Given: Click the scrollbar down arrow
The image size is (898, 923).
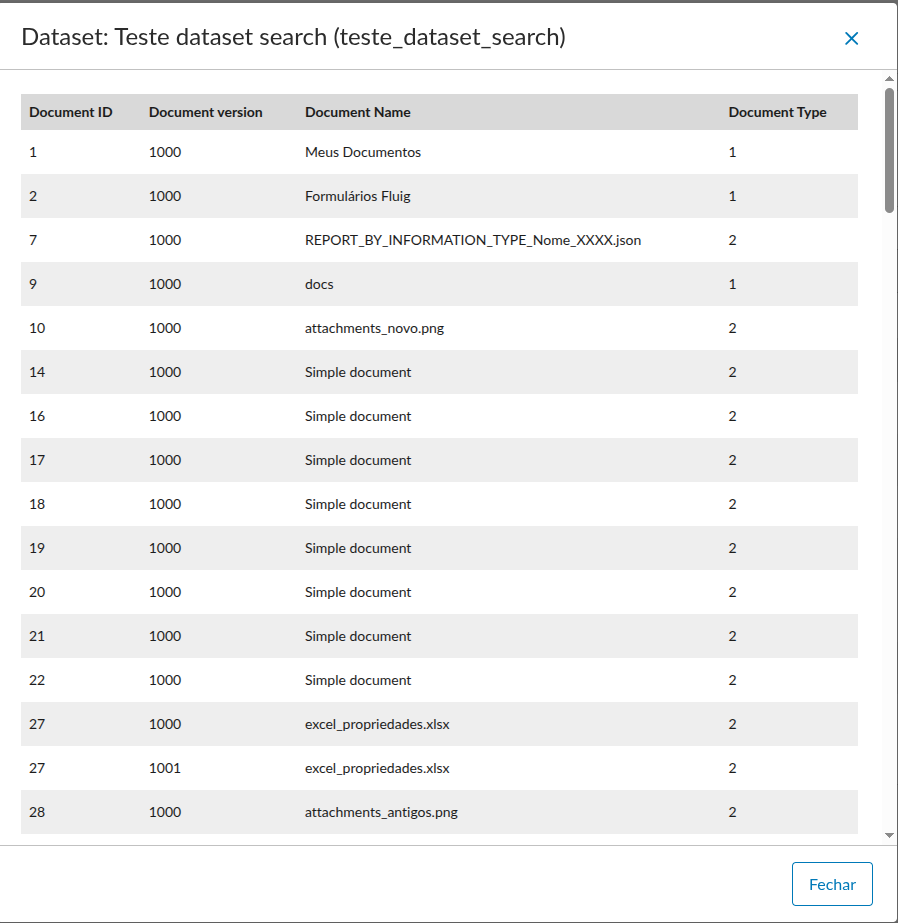Looking at the screenshot, I should pos(889,835).
